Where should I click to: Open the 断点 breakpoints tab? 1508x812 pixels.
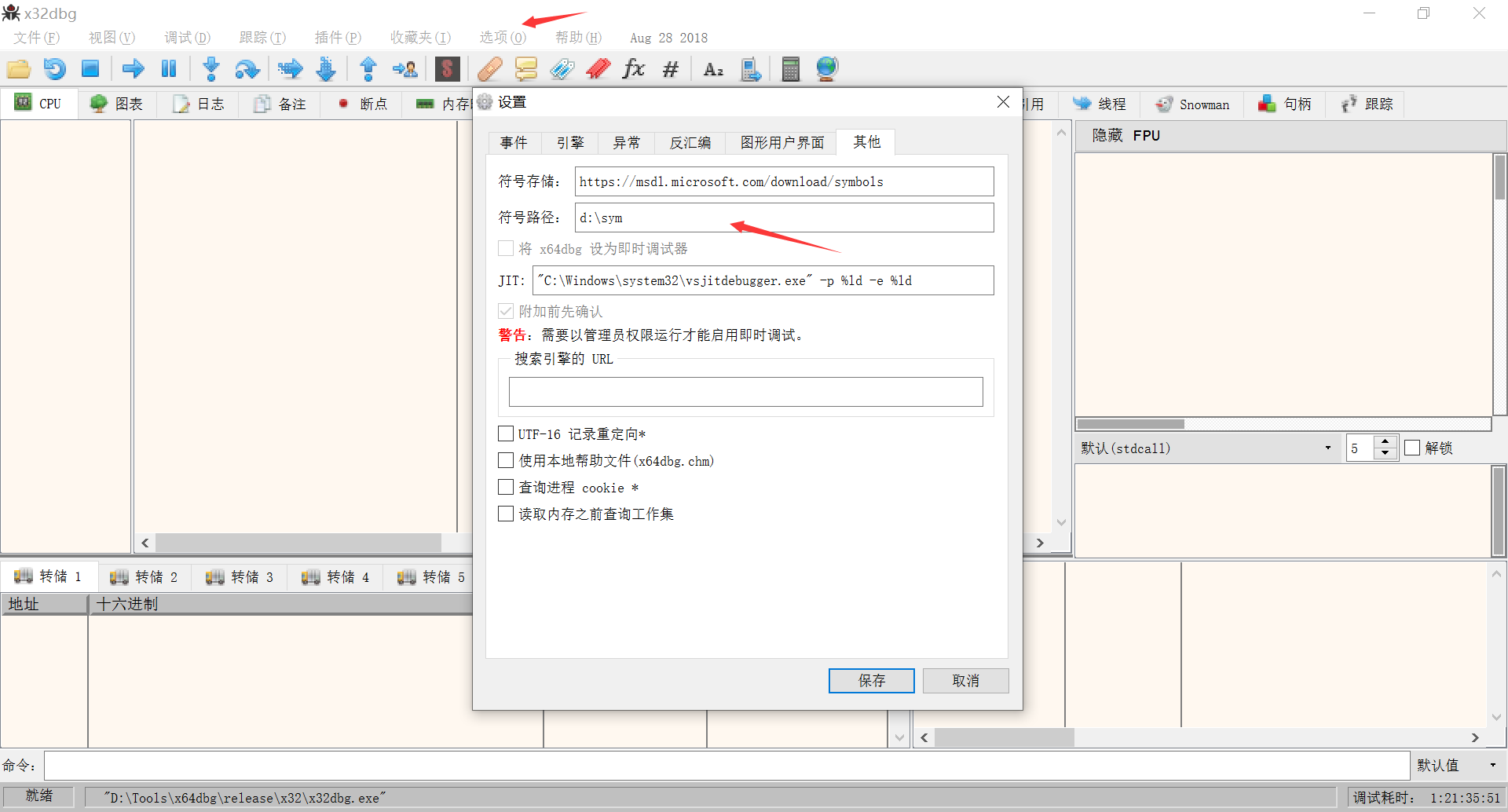click(363, 104)
